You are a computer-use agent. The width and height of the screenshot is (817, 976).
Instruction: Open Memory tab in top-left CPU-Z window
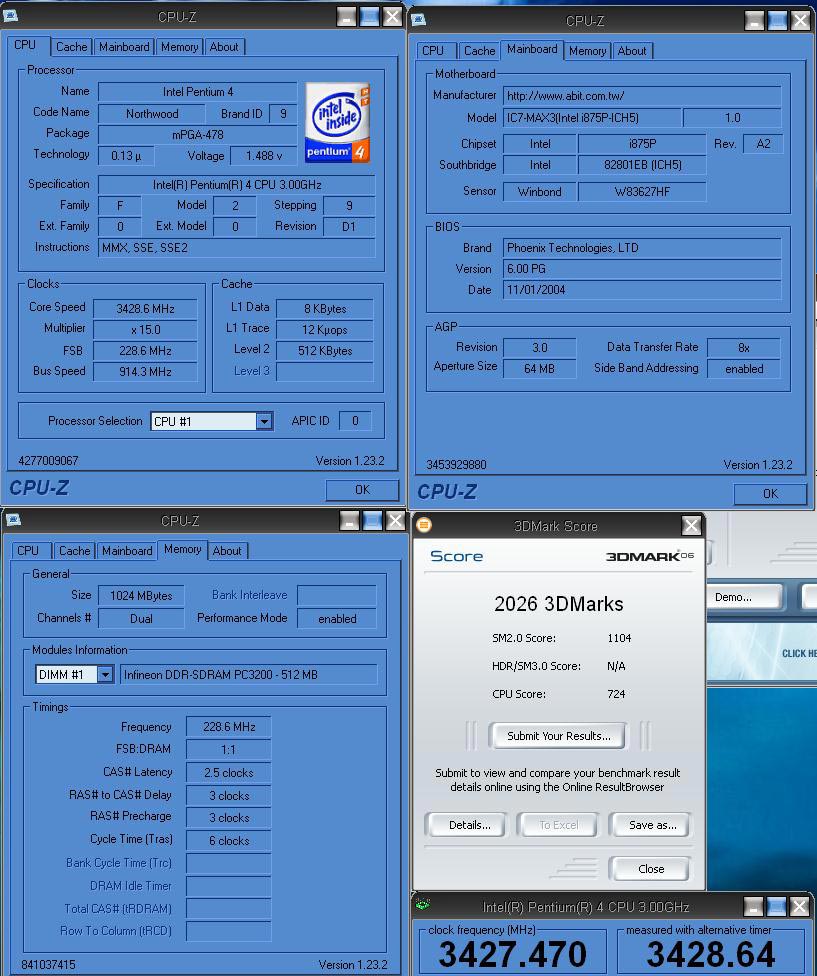pyautogui.click(x=179, y=47)
